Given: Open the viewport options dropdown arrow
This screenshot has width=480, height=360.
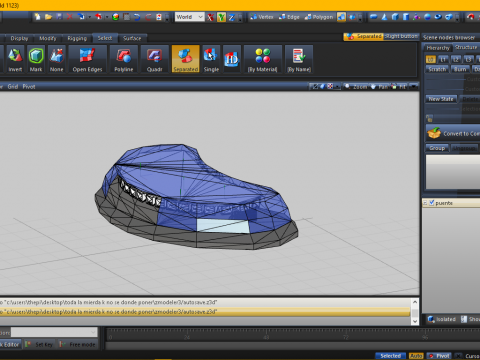Looking at the screenshot, I should 414,87.
